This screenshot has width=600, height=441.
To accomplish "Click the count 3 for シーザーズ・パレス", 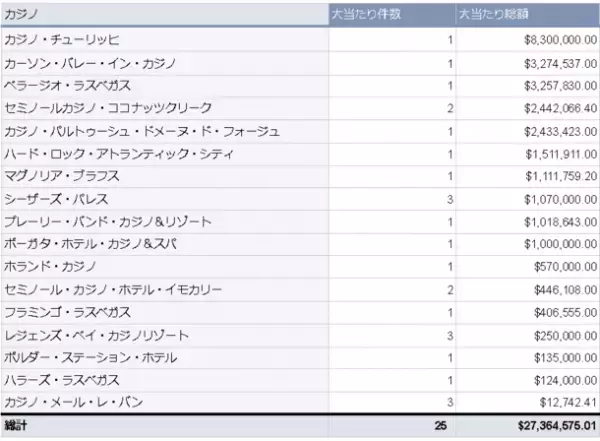I will click(x=450, y=199).
